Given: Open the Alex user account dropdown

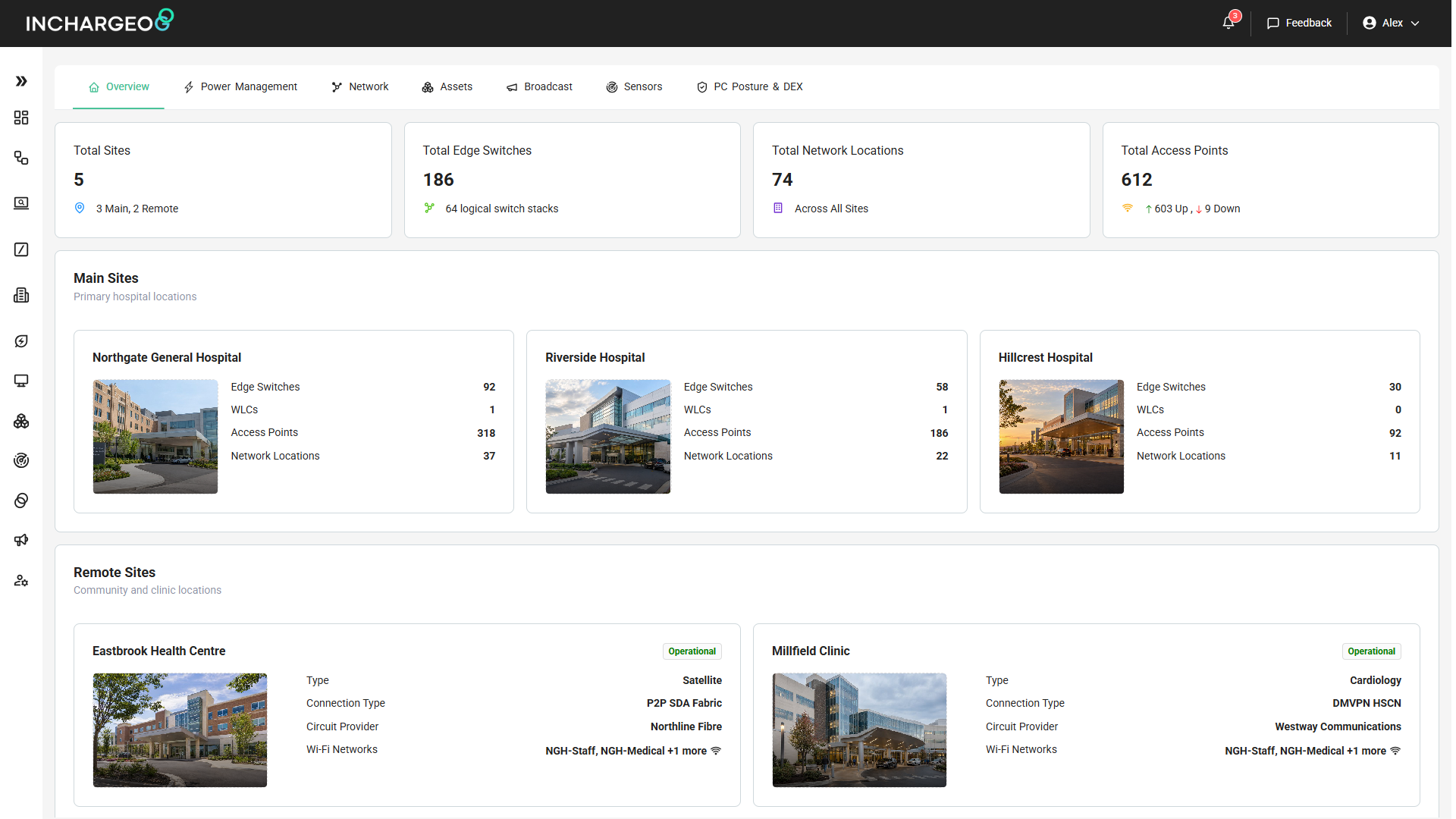Looking at the screenshot, I should point(1391,23).
